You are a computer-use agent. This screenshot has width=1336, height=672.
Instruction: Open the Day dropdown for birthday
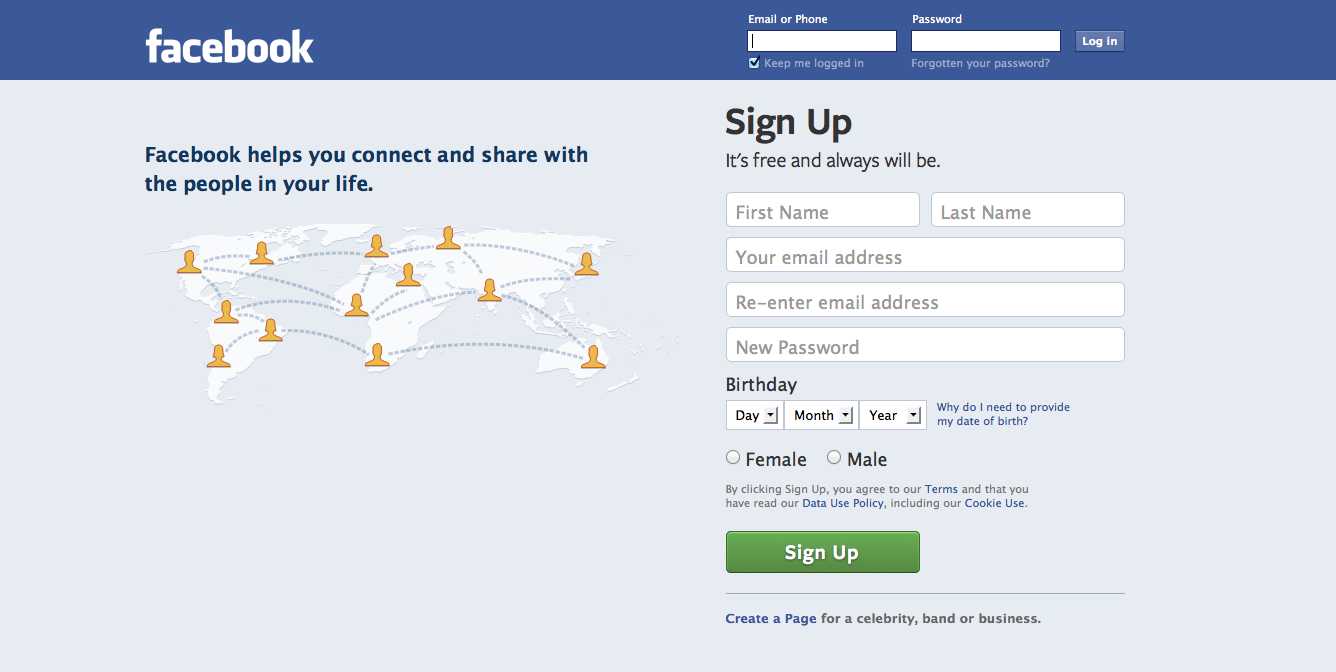755,415
